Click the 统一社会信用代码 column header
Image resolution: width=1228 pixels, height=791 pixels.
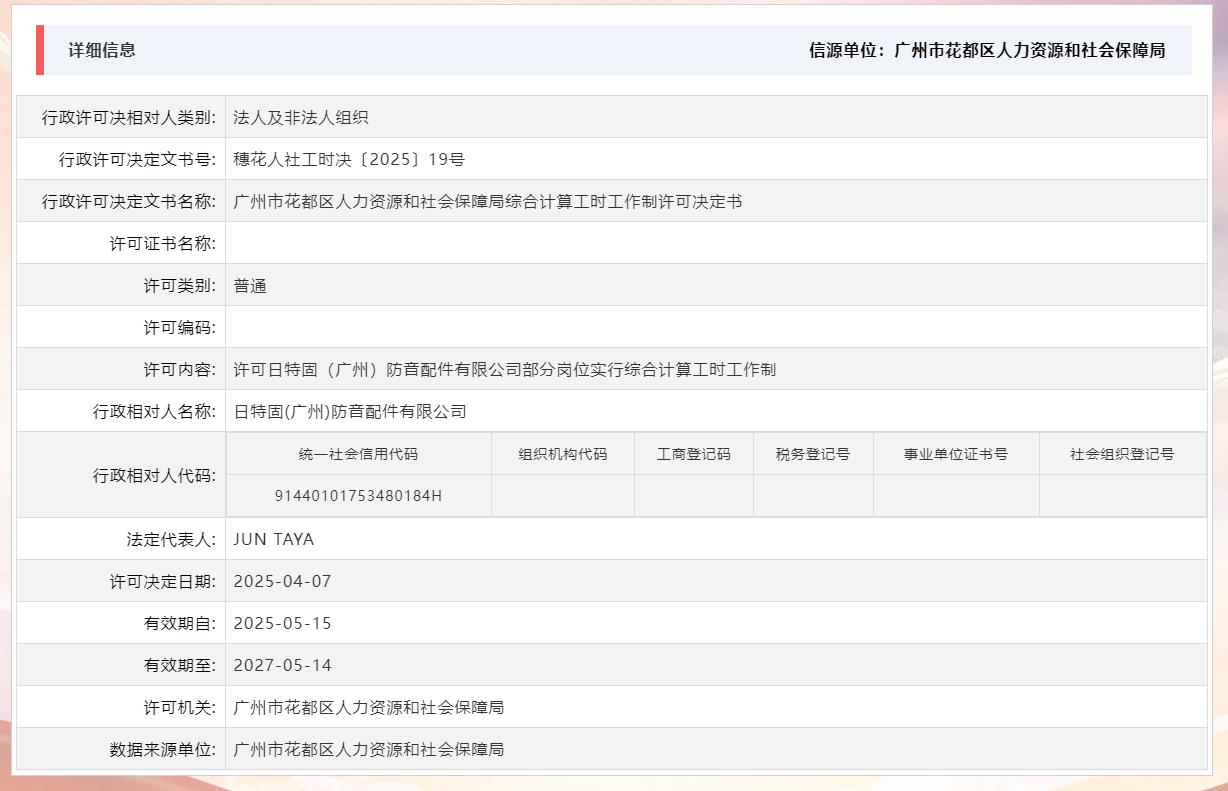click(358, 453)
